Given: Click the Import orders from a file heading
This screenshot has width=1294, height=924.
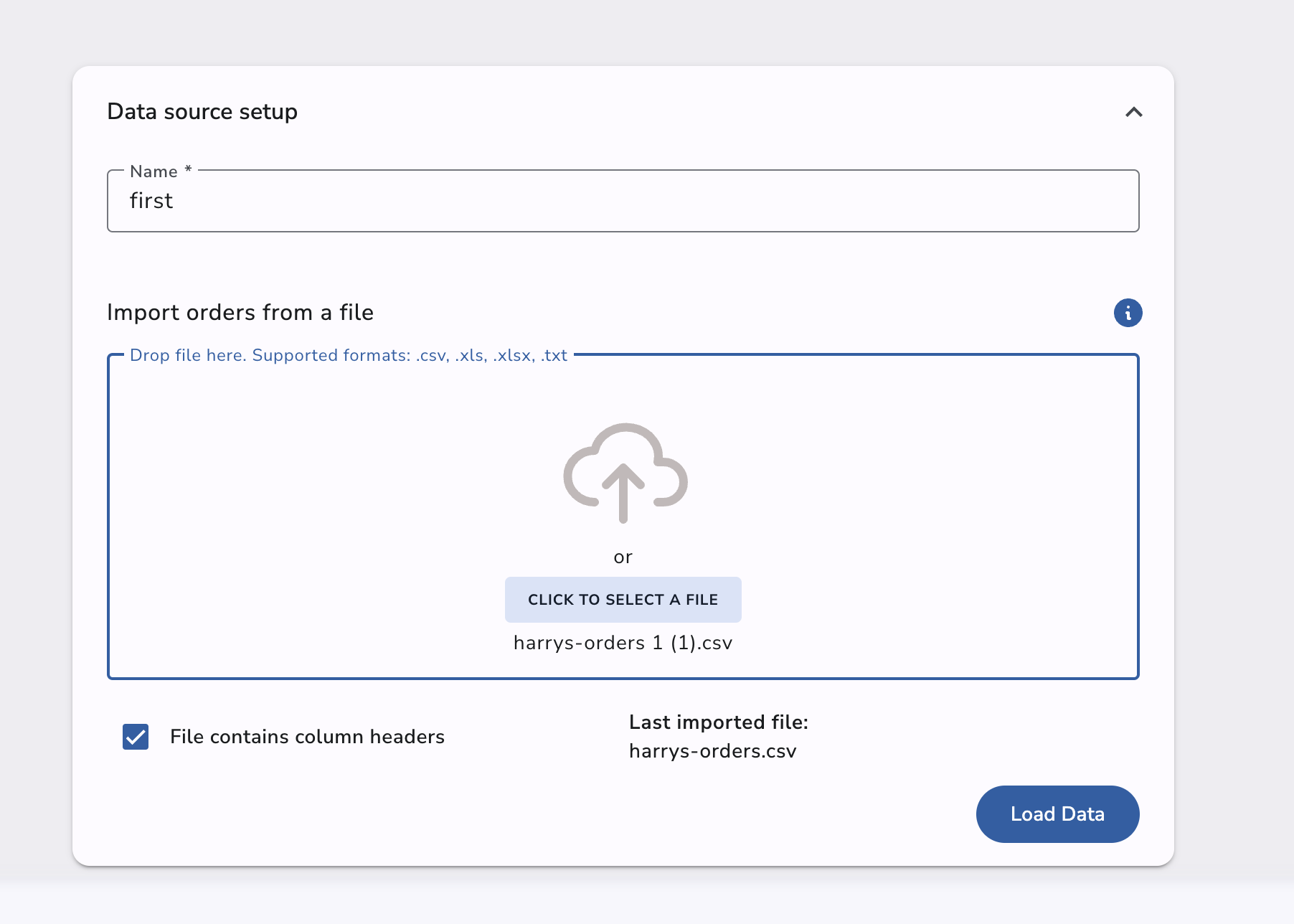Looking at the screenshot, I should (x=240, y=313).
